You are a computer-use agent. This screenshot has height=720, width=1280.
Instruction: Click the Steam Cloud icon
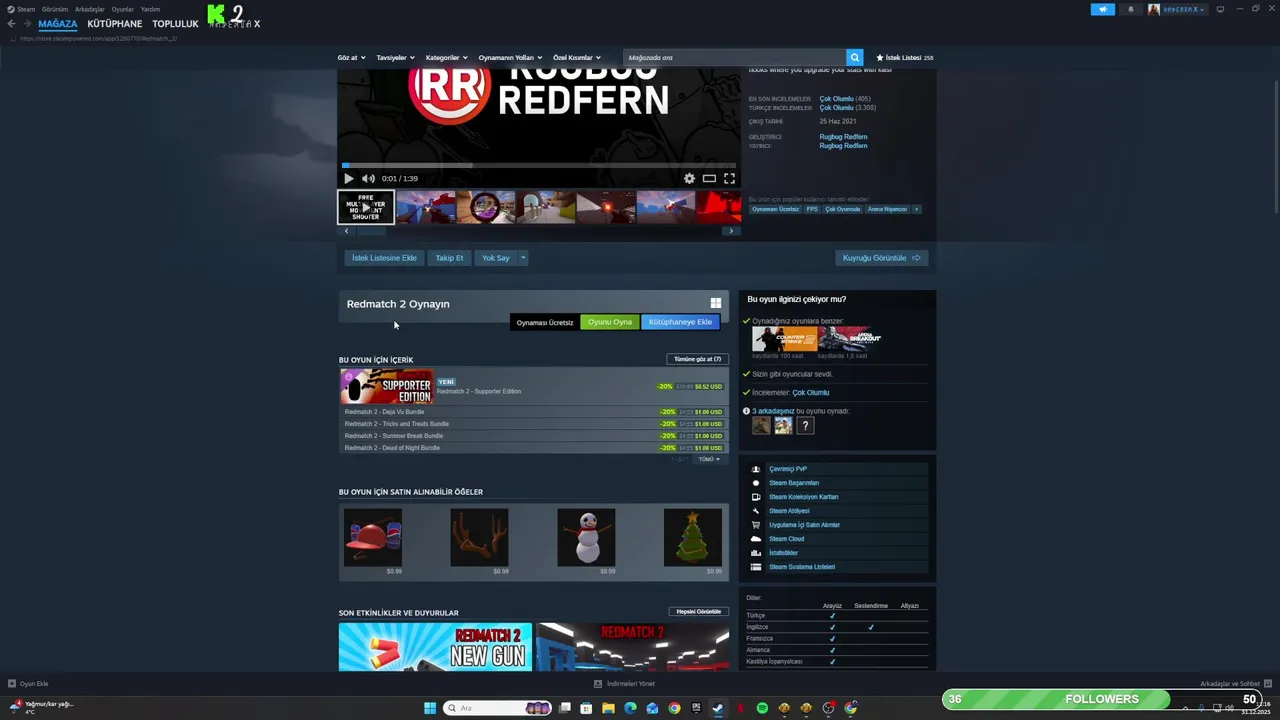(756, 539)
